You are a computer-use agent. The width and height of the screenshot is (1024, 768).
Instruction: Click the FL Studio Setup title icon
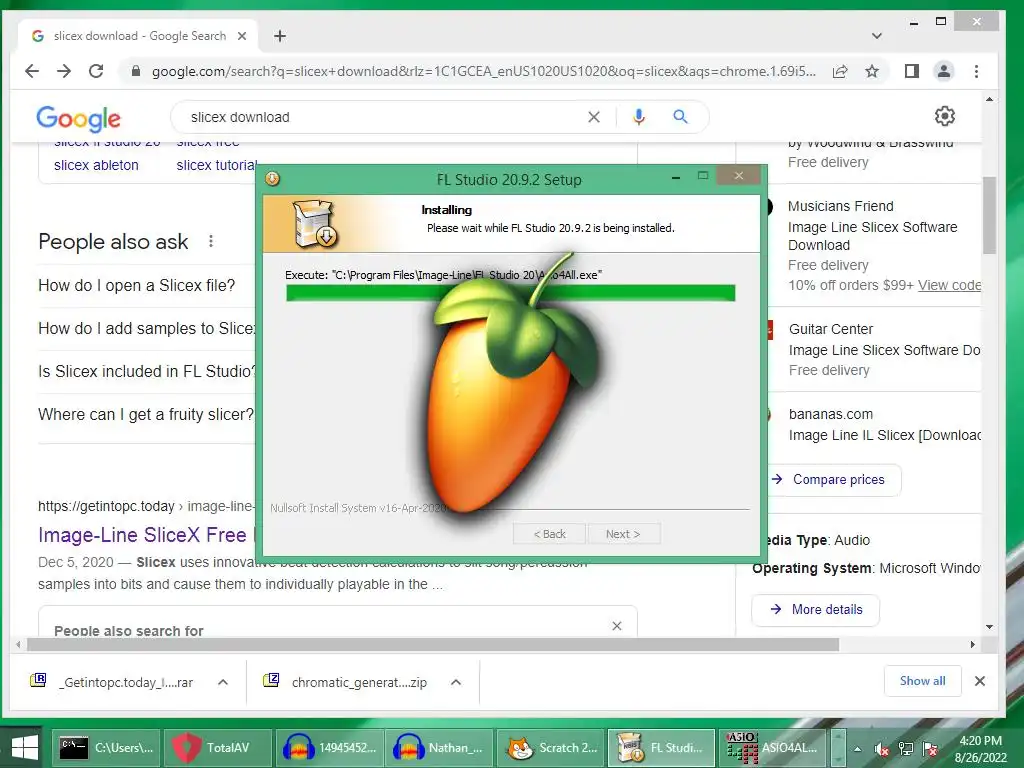click(x=272, y=178)
